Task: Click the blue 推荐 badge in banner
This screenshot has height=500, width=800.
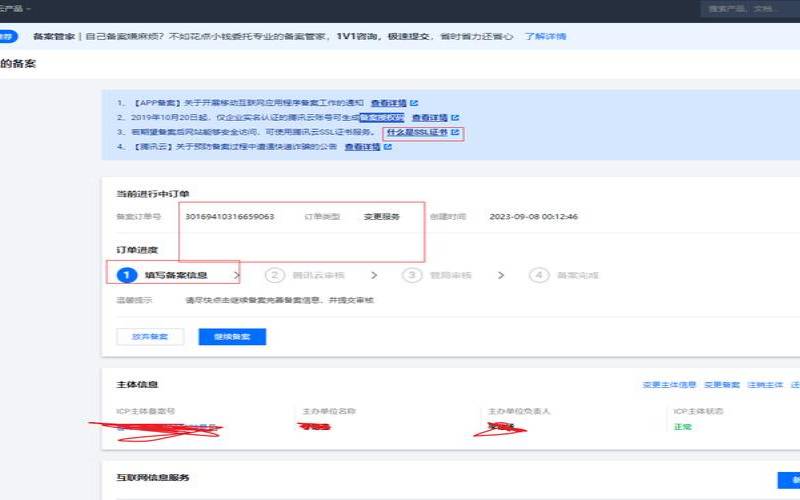Action: pos(7,36)
